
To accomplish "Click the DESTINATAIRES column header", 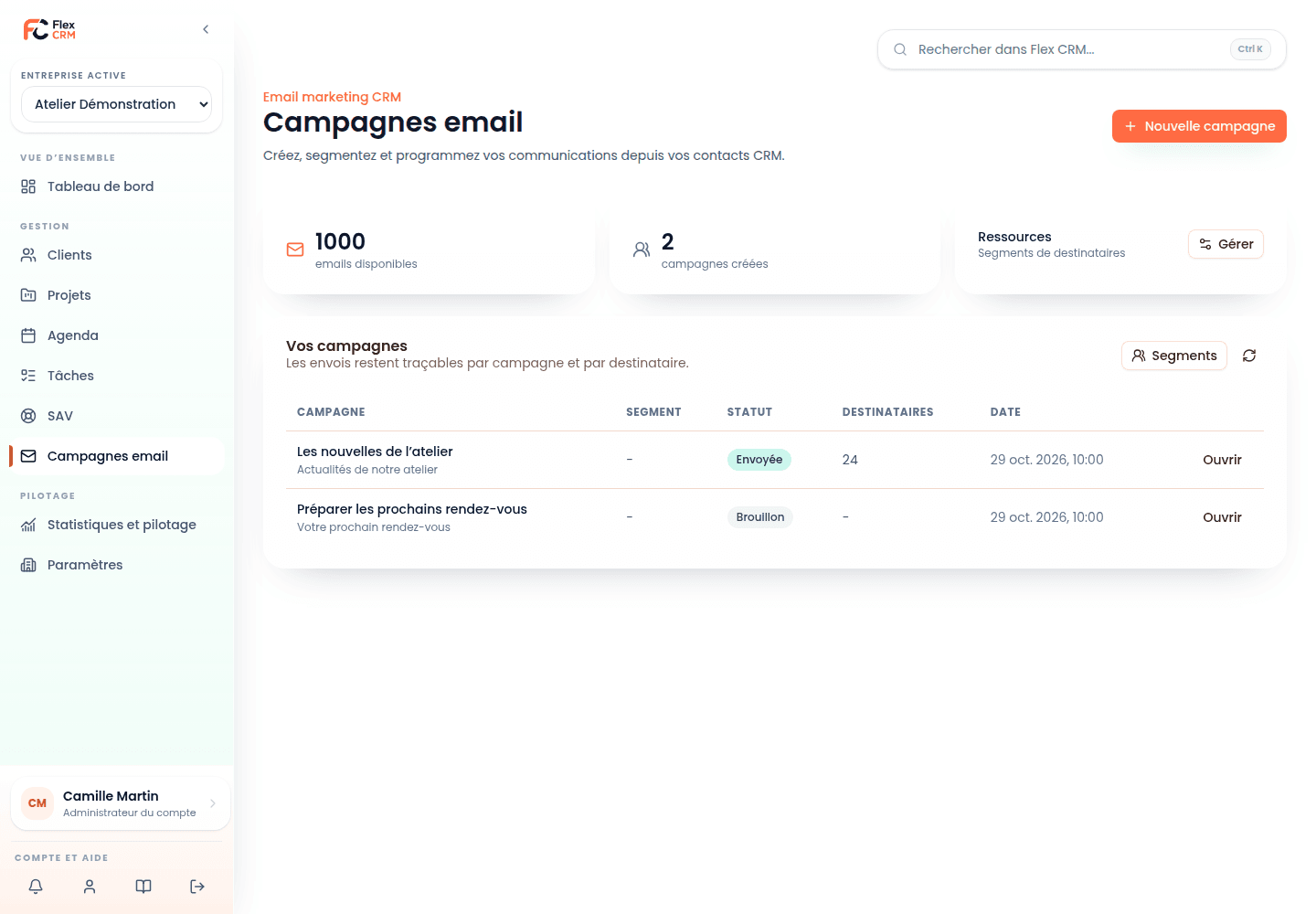I will point(887,412).
